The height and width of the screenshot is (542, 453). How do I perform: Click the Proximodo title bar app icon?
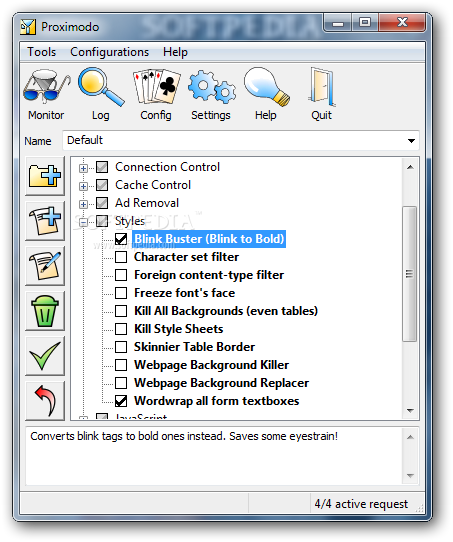(x=28, y=27)
